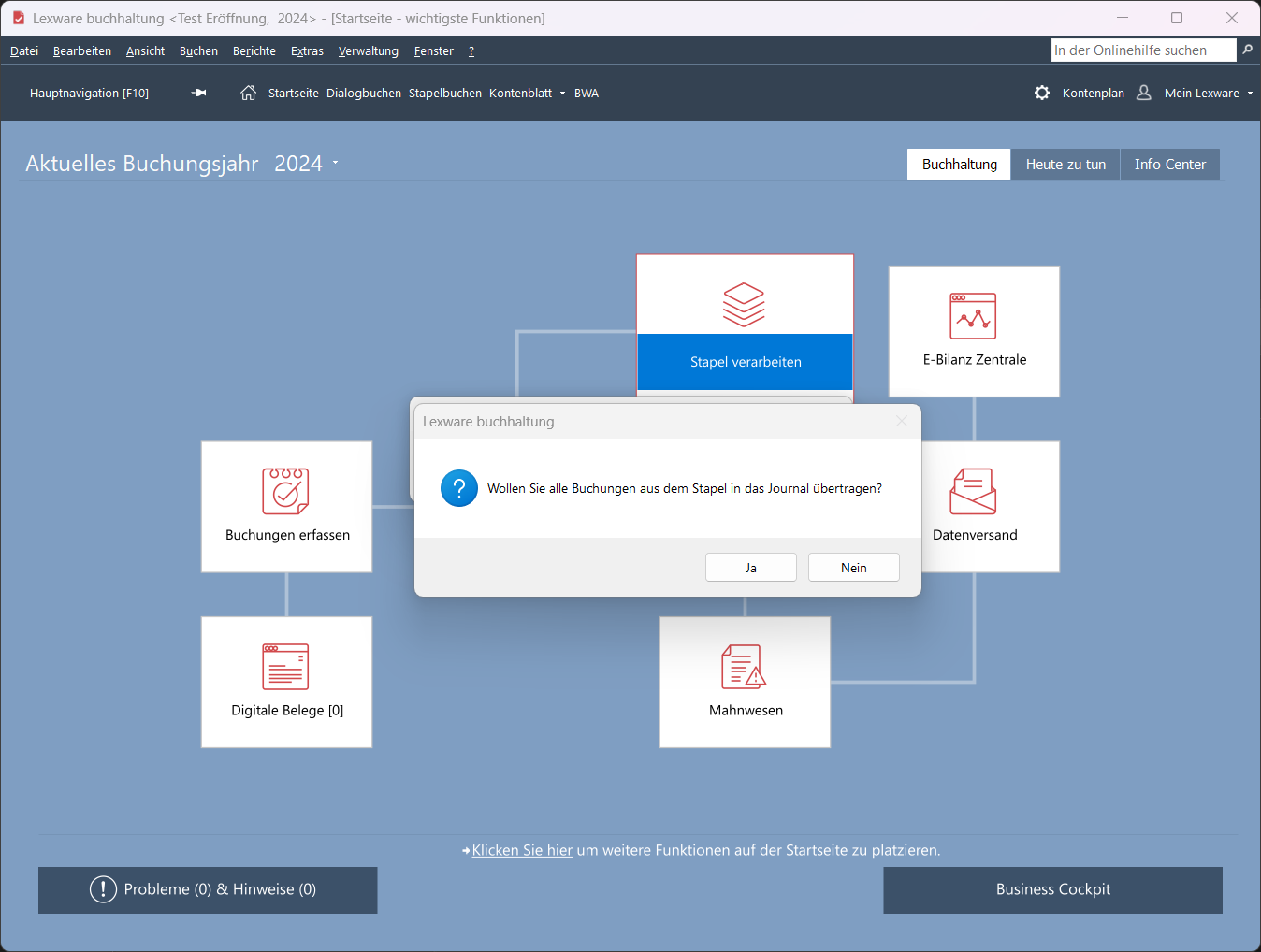The width and height of the screenshot is (1261, 952).
Task: Decline with the Nein button
Action: pos(854,568)
